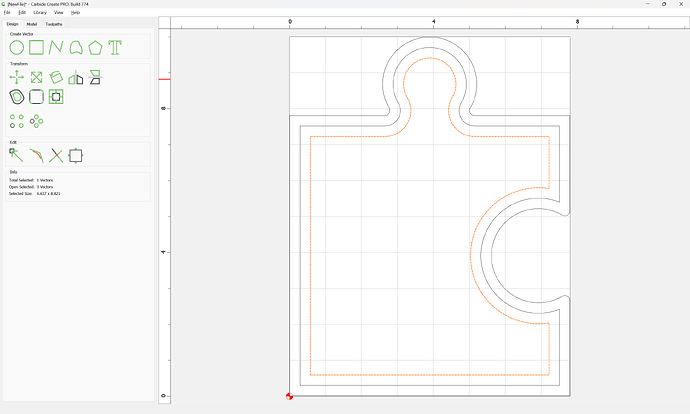The width and height of the screenshot is (690, 414).
Task: Open the File menu
Action: [x=6, y=12]
